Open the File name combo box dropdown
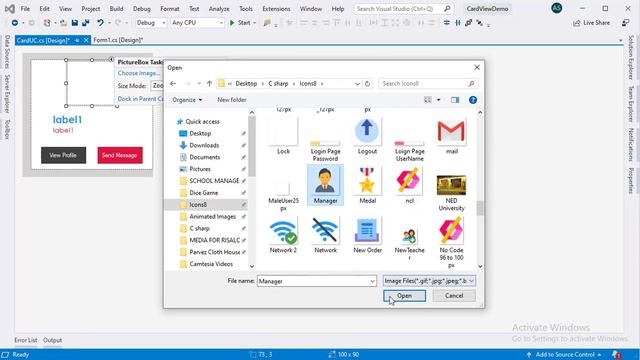Image resolution: width=640 pixels, height=360 pixels. 372,281
